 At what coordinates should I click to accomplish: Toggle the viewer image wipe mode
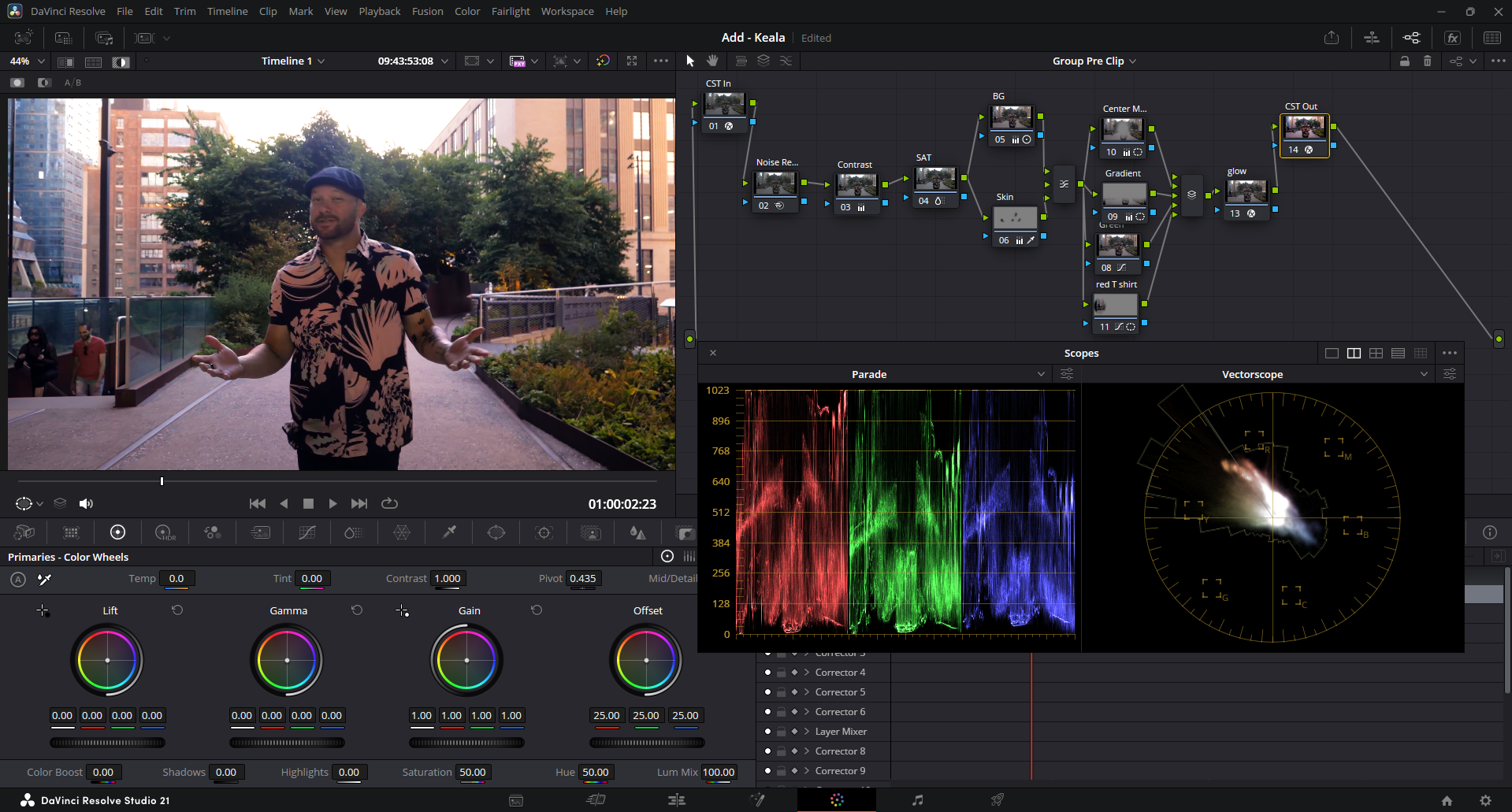tap(66, 61)
